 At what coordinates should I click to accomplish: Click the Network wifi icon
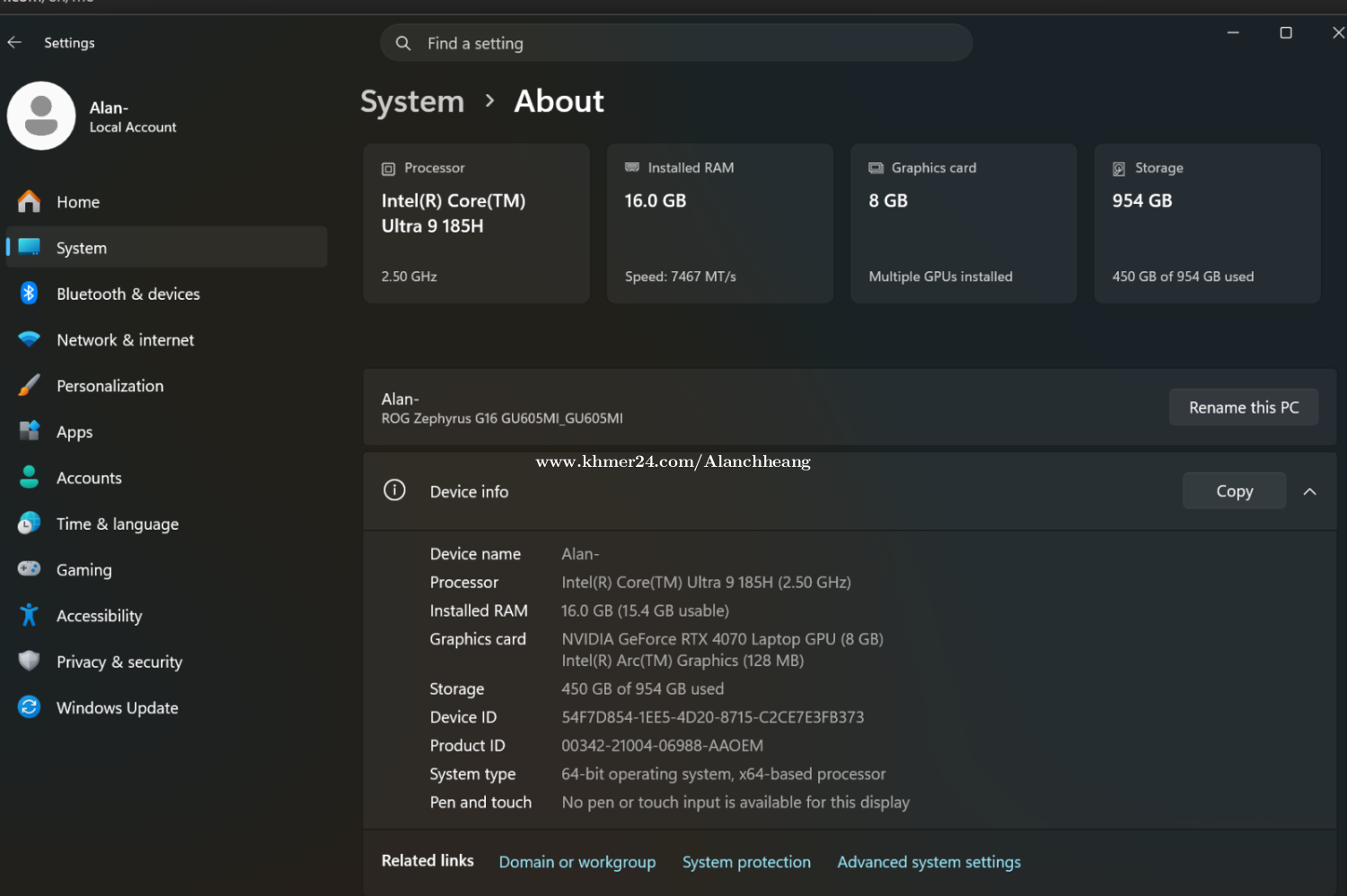[x=29, y=339]
